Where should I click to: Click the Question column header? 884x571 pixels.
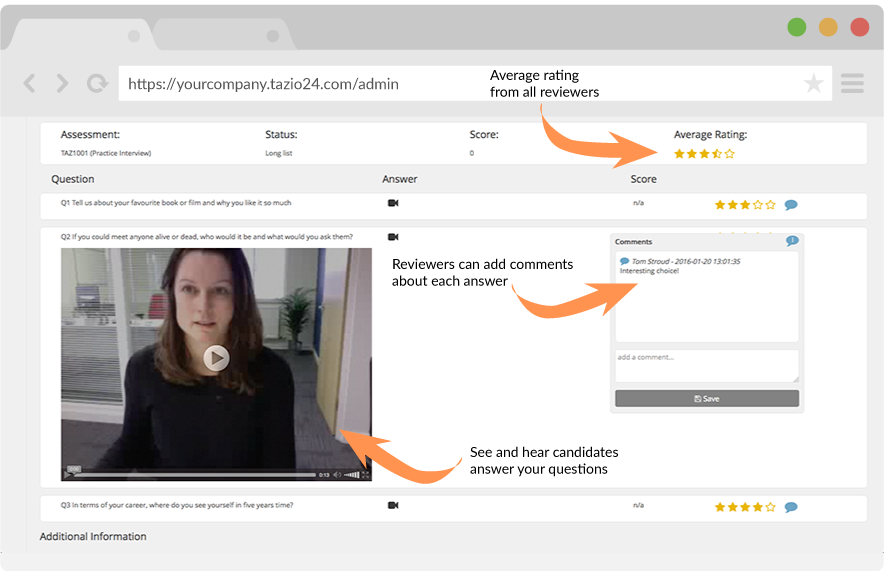73,179
